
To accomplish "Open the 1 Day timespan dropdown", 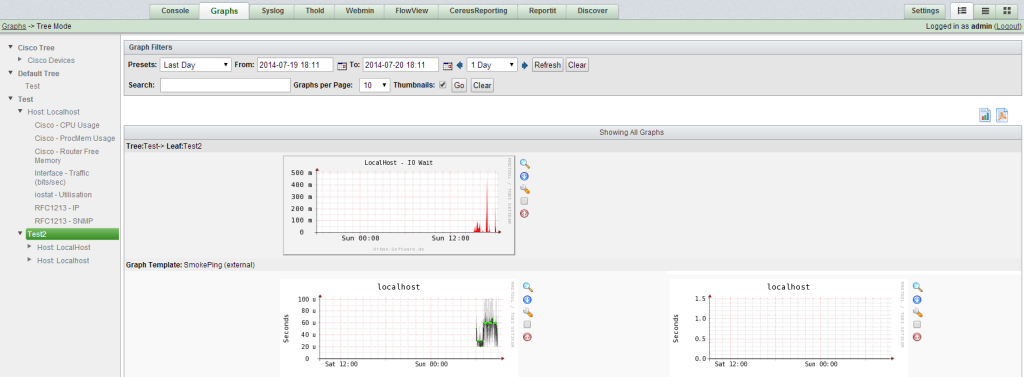I will pyautogui.click(x=492, y=65).
